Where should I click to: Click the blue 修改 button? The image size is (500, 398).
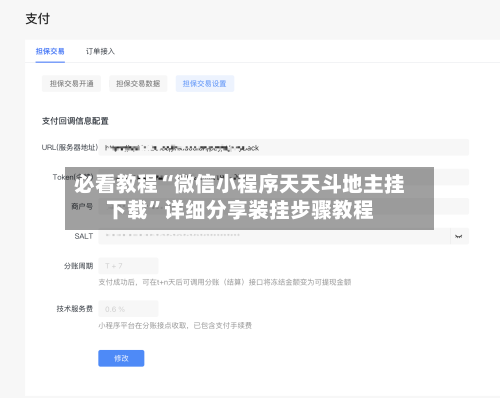(x=121, y=358)
